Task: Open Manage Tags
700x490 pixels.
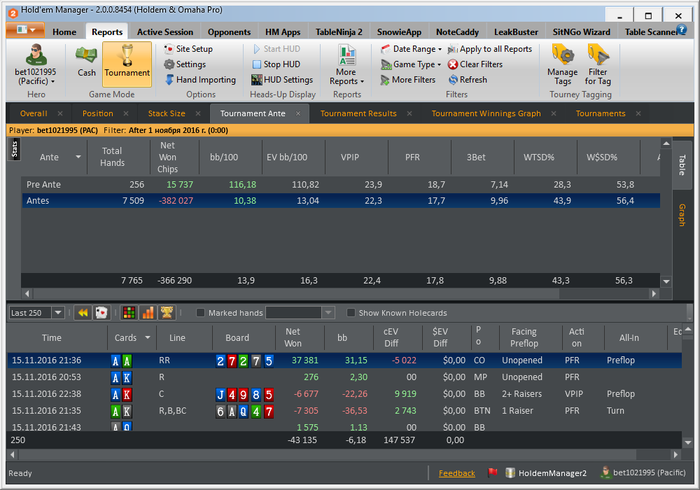Action: (562, 65)
